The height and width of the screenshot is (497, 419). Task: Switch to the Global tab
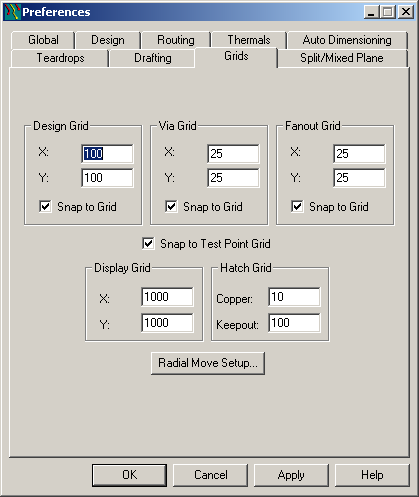(x=43, y=40)
